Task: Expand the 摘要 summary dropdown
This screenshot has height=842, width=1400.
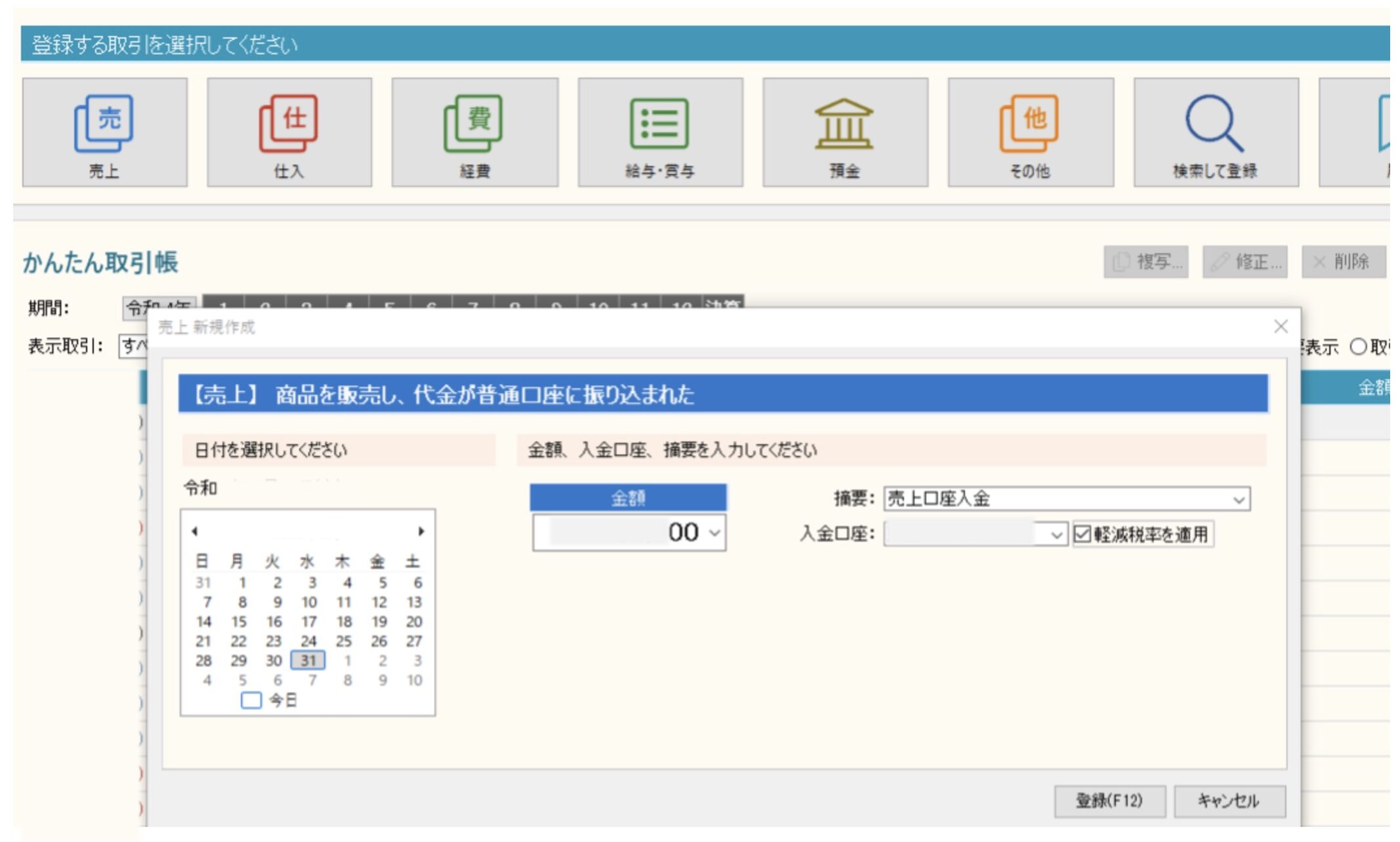Action: coord(1239,500)
